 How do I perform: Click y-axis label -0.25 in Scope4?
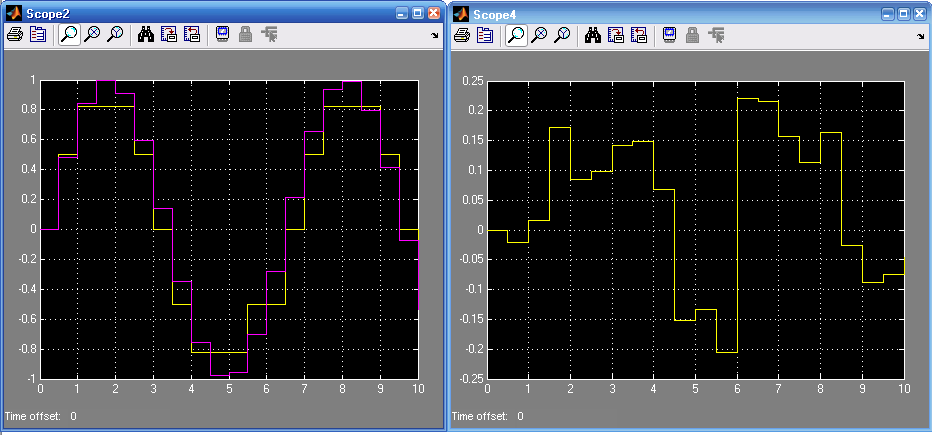click(472, 379)
